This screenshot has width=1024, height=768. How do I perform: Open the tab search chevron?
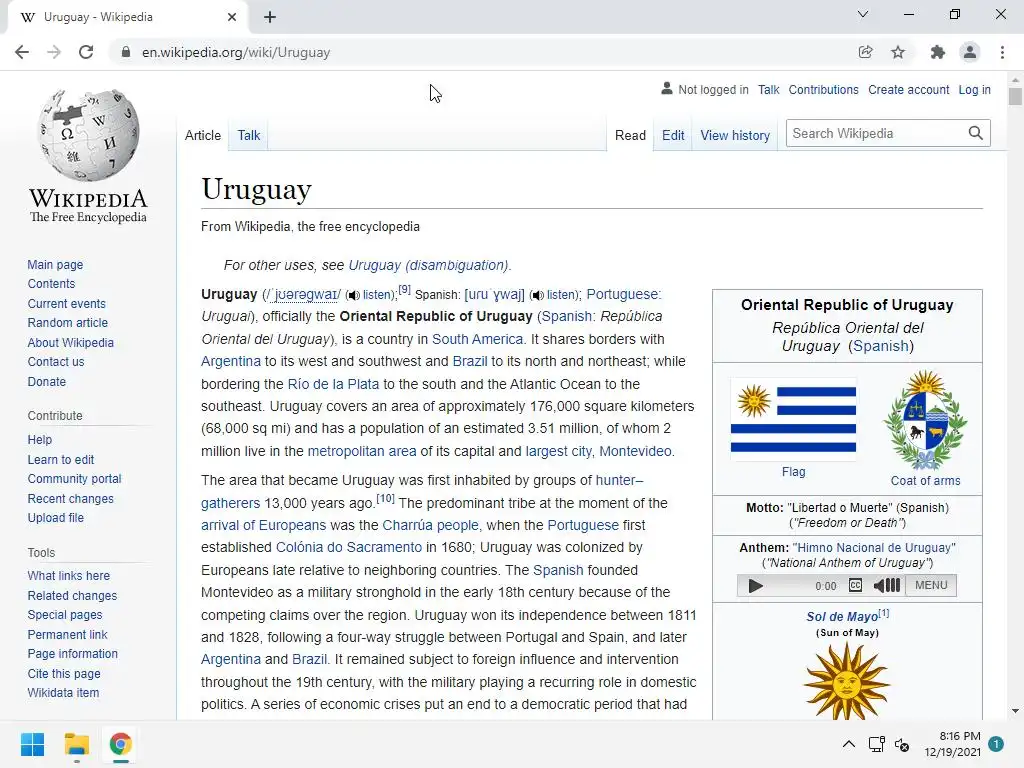click(x=863, y=14)
